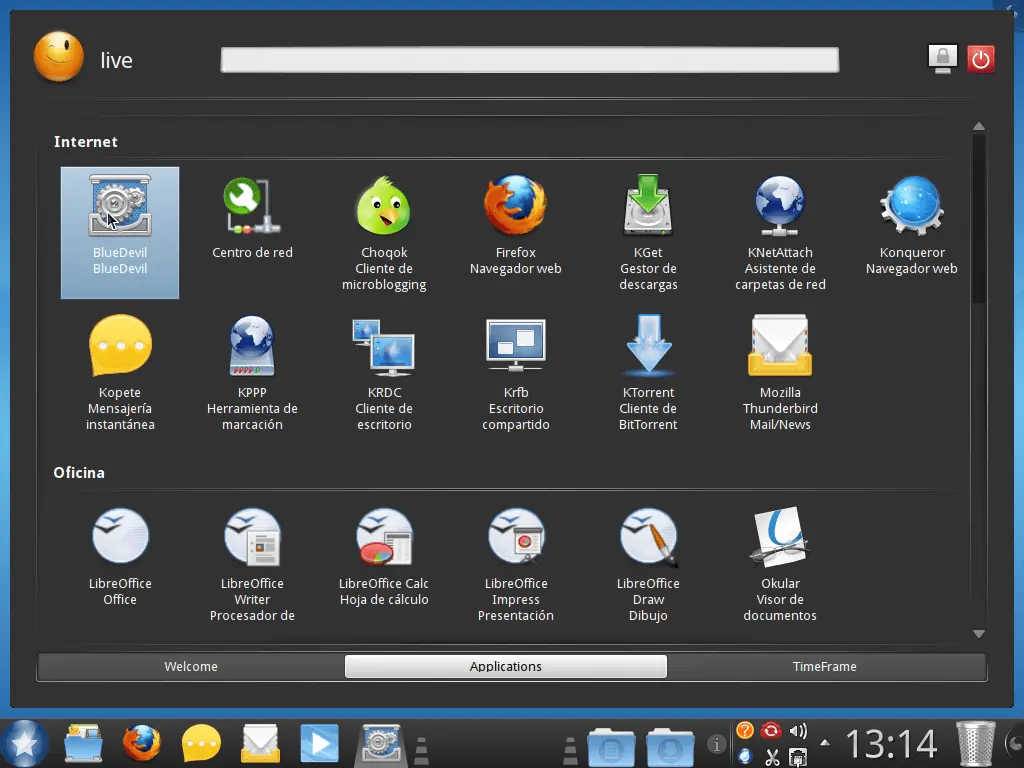Launch LibreOffice Draw Dibujo
The height and width of the screenshot is (768, 1024).
click(x=648, y=564)
